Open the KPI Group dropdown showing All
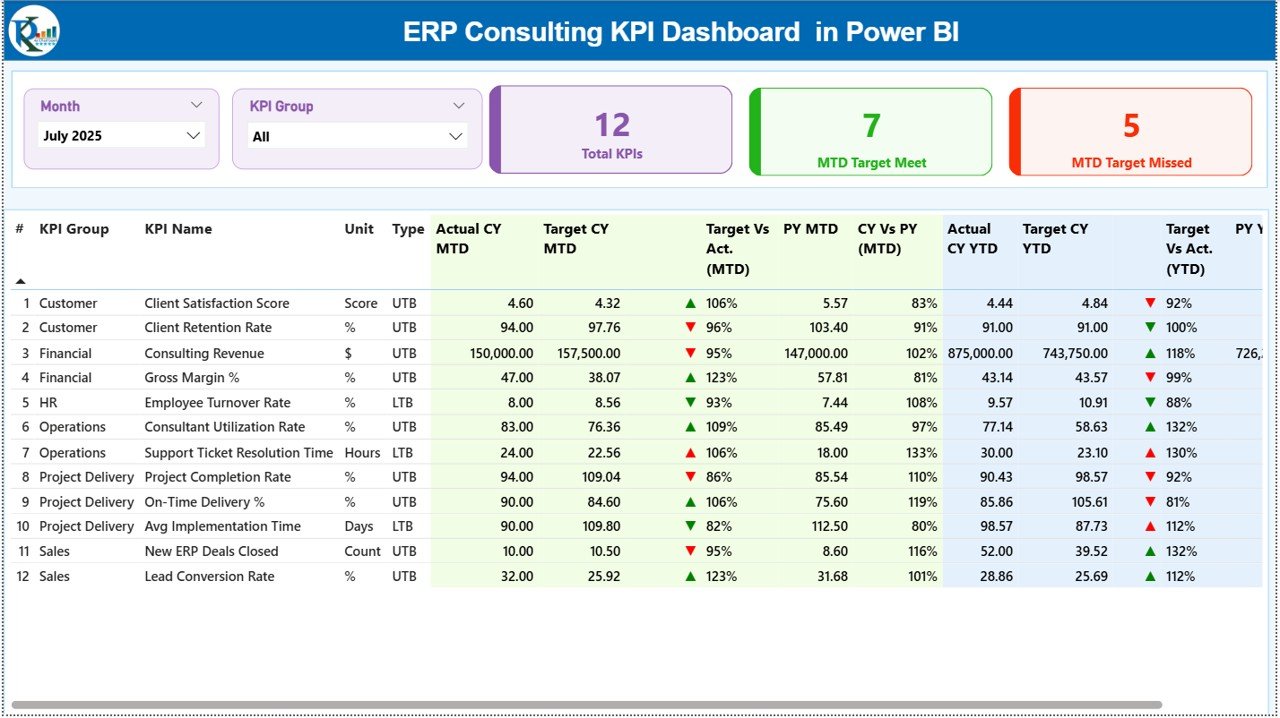This screenshot has height=718, width=1280. click(x=357, y=135)
